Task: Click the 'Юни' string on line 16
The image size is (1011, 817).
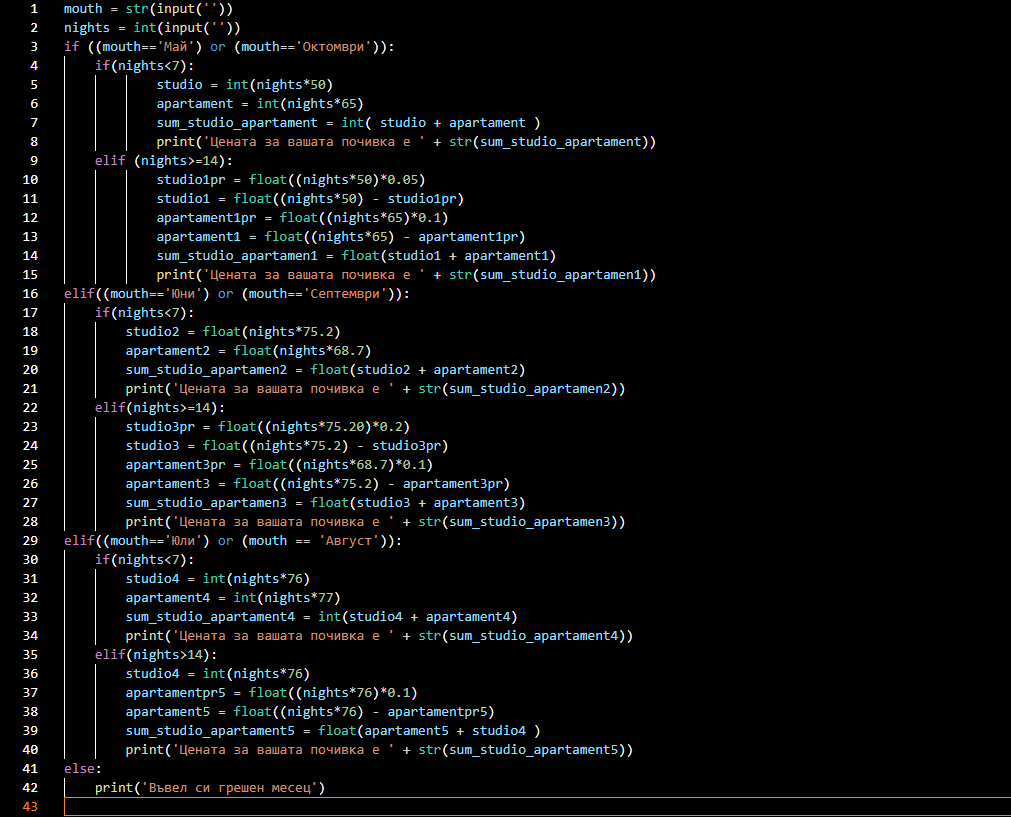Action: 183,293
